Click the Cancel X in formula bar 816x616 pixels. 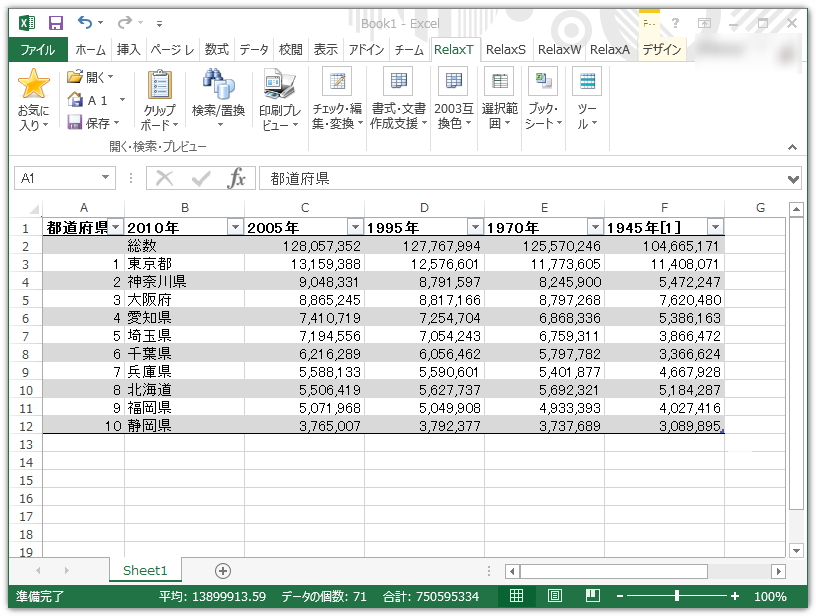click(x=164, y=178)
